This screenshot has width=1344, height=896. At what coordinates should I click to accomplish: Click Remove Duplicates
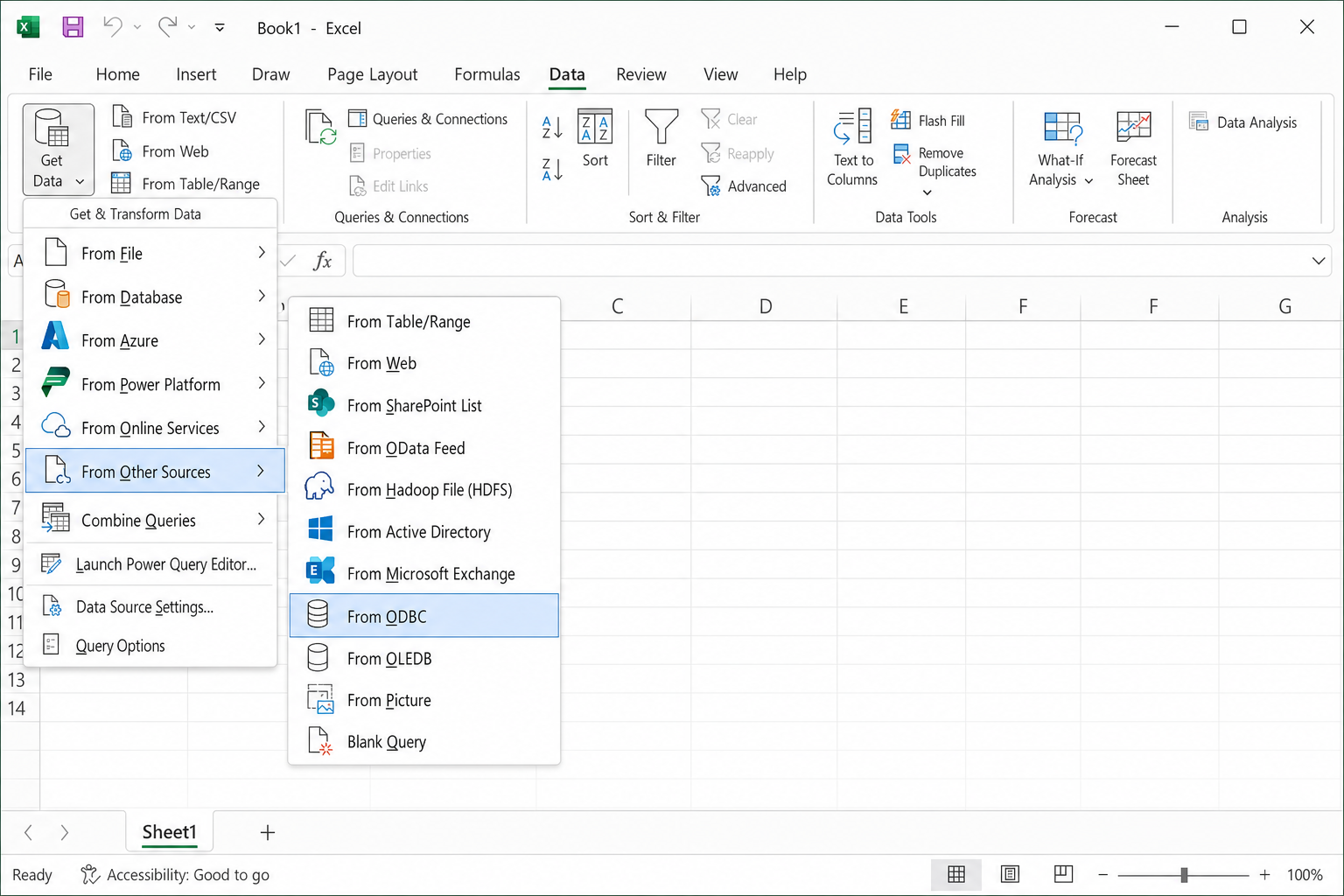coord(934,162)
